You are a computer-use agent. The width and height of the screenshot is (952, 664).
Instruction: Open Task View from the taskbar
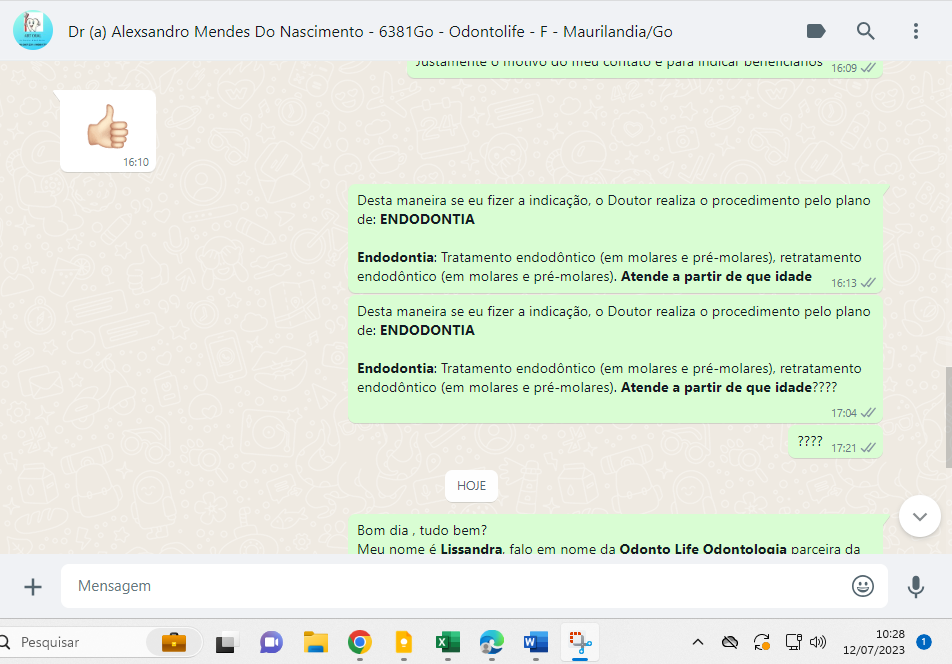click(227, 642)
